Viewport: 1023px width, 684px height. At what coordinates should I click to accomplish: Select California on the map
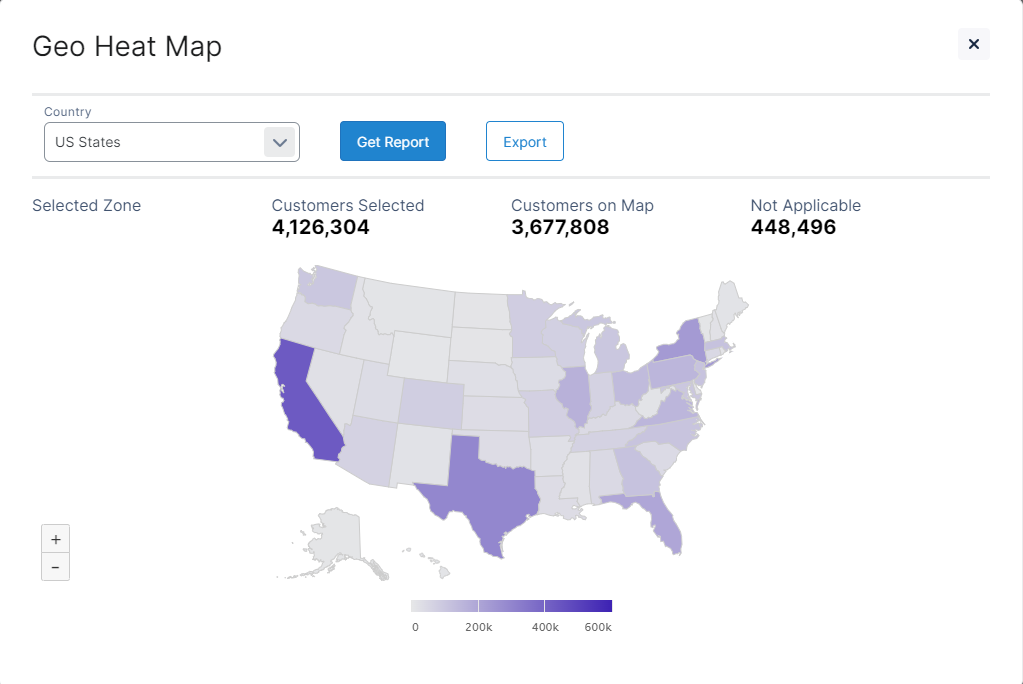pyautogui.click(x=300, y=400)
